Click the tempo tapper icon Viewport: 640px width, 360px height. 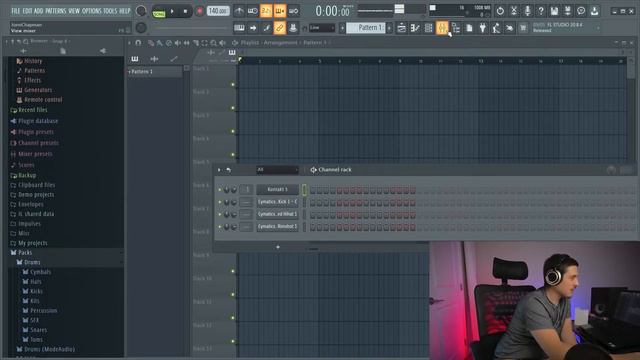(x=496, y=28)
